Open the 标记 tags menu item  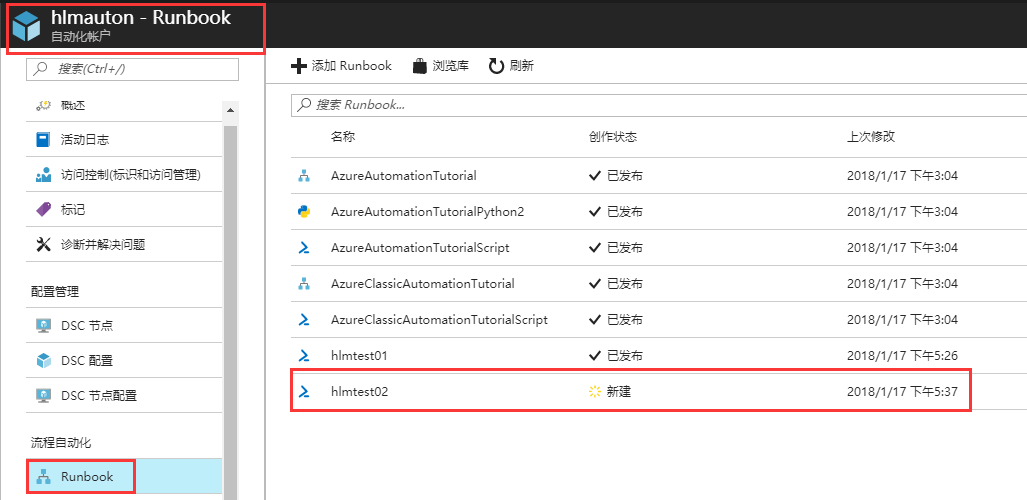[124, 210]
